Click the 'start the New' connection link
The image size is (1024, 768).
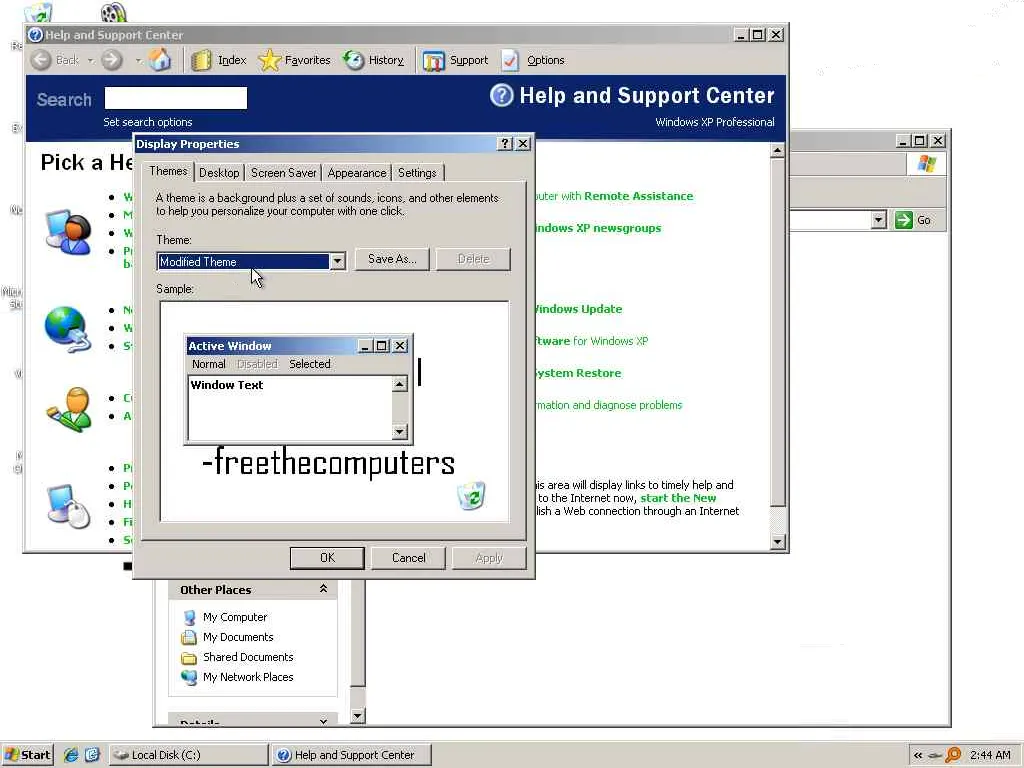coord(678,498)
